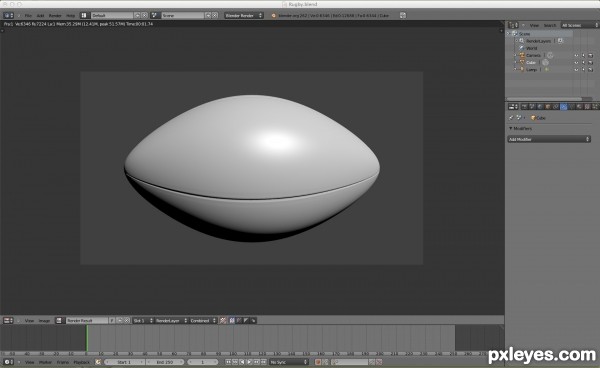This screenshot has height=368, width=600.
Task: Click the scene browse icon
Action: [x=155, y=15]
